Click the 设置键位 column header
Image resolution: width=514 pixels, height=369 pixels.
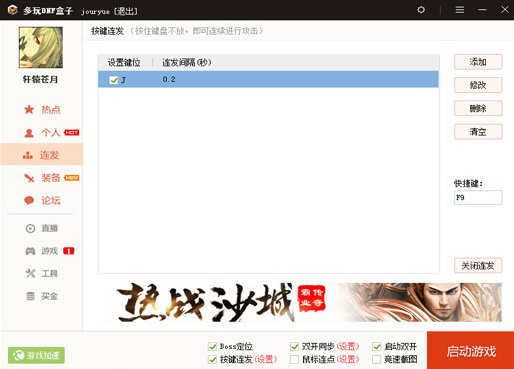(x=124, y=62)
